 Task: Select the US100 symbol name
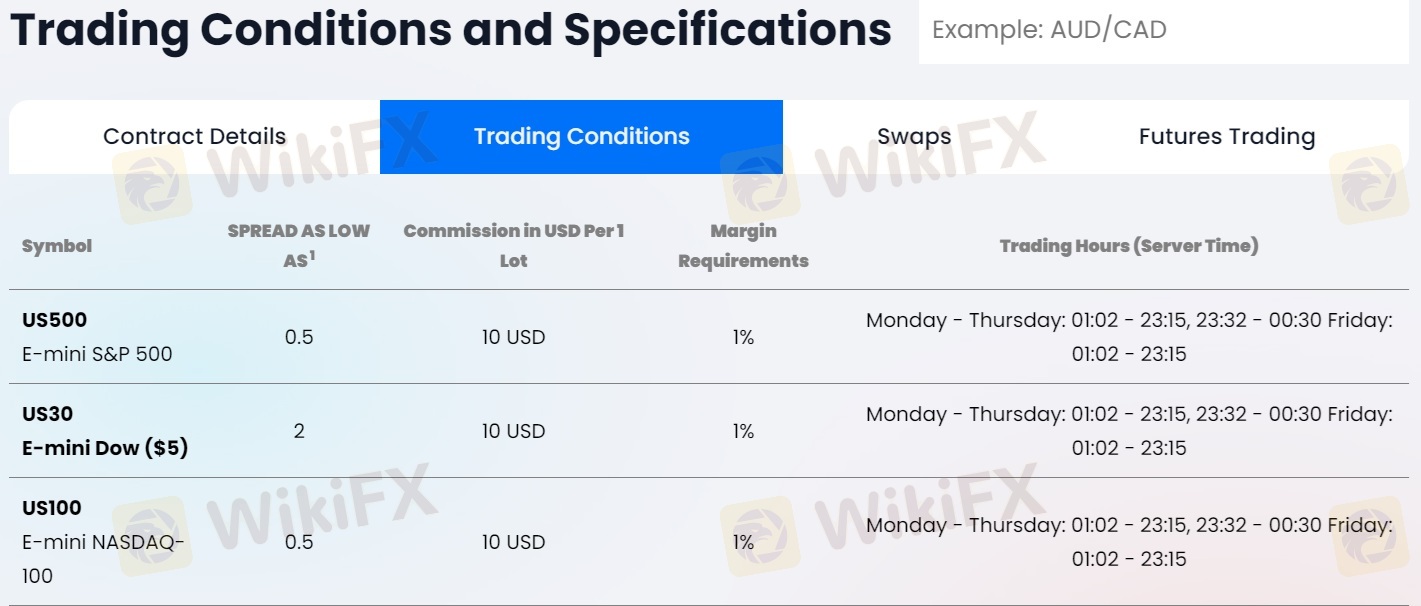(x=52, y=508)
